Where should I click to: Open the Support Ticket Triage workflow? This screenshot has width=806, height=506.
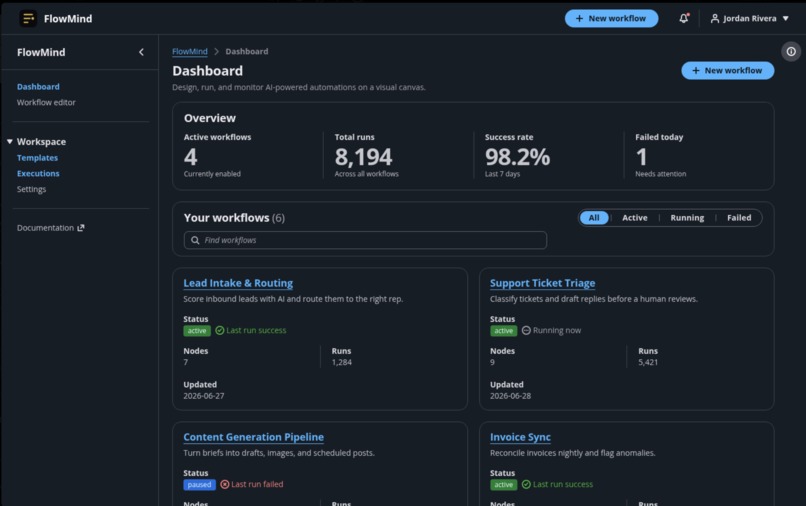(542, 283)
